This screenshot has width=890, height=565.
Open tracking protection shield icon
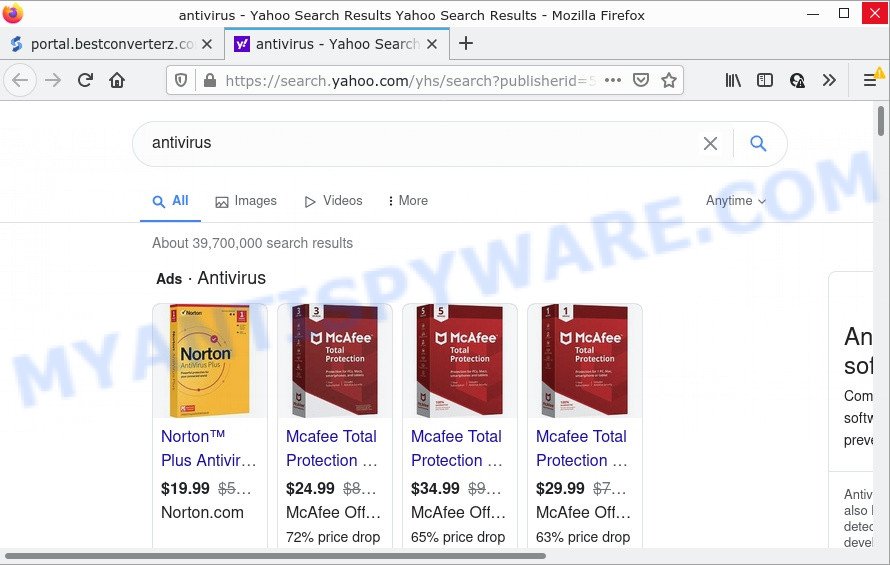coord(181,81)
